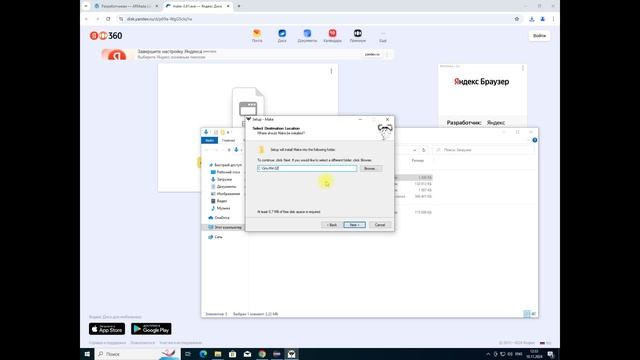Select Быстрый доступ in Explorer sidebar
The height and width of the screenshot is (360, 640).
tap(227, 165)
